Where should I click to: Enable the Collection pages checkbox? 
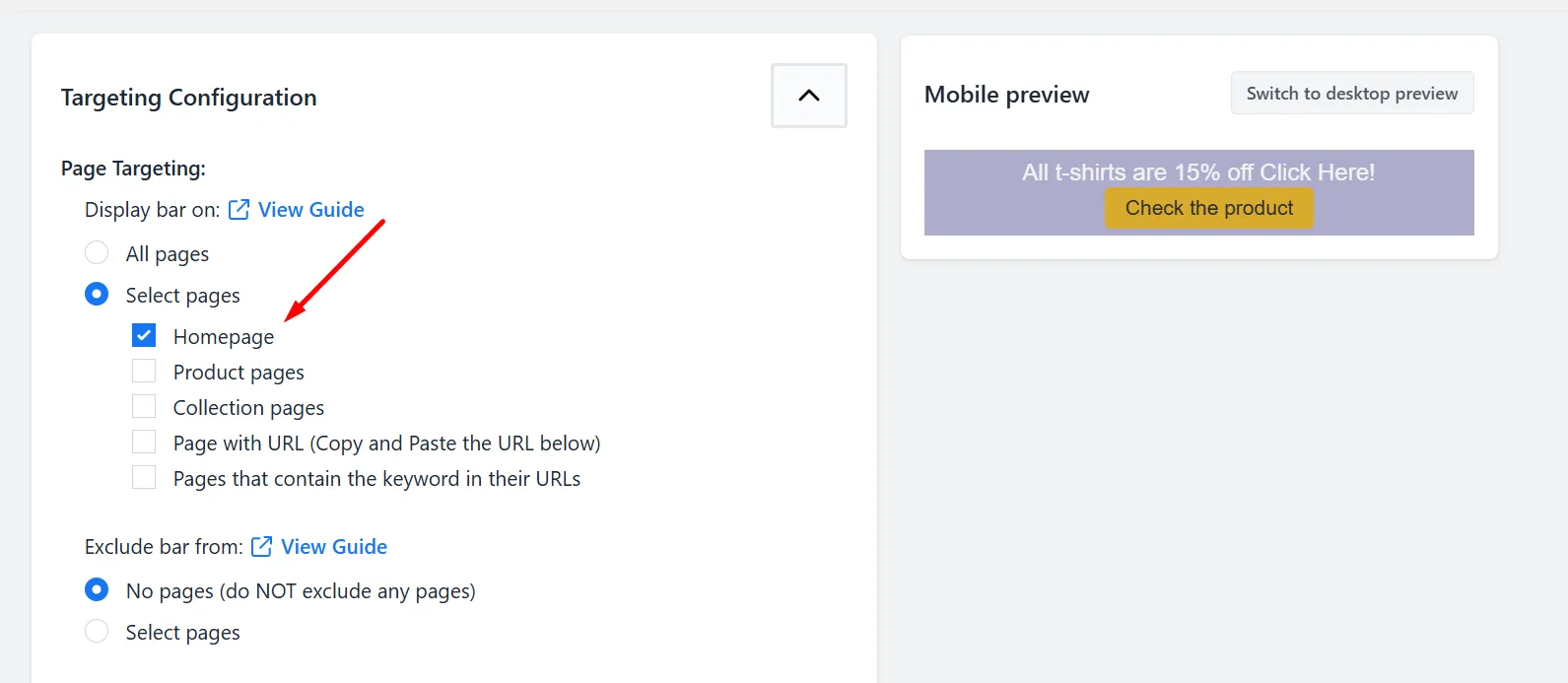click(x=144, y=407)
